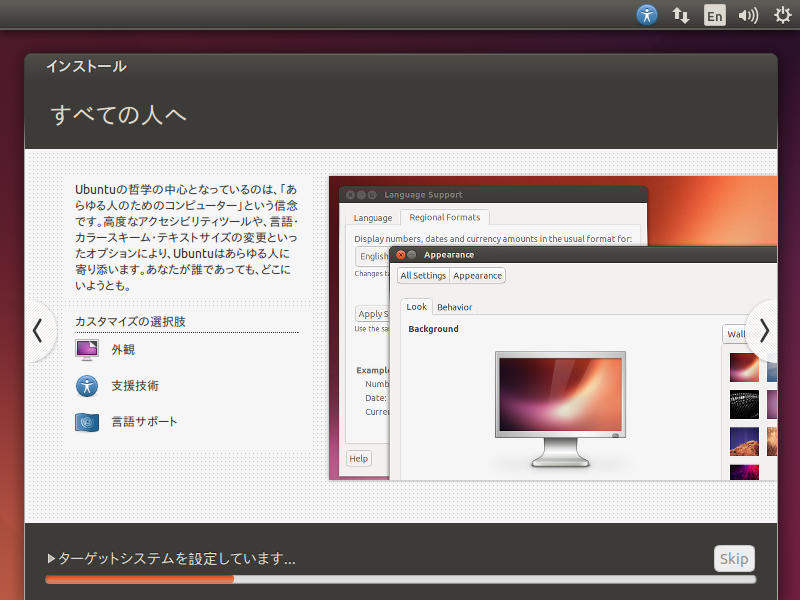Viewport: 800px width, 600px height.
Task: Expand the installation details triangle
Action: (51, 558)
